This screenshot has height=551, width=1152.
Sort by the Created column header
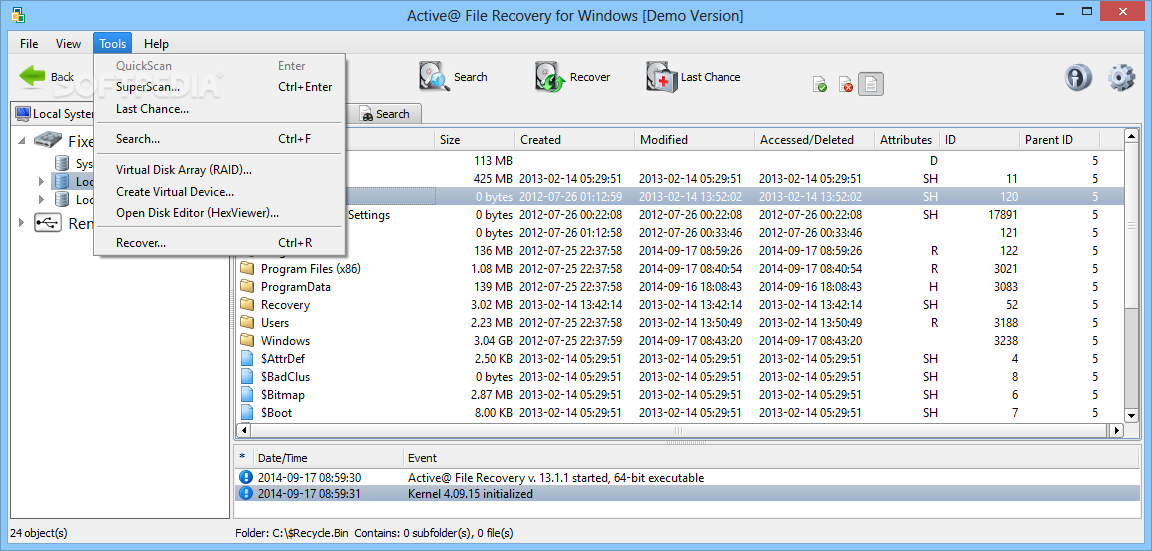tap(575, 140)
